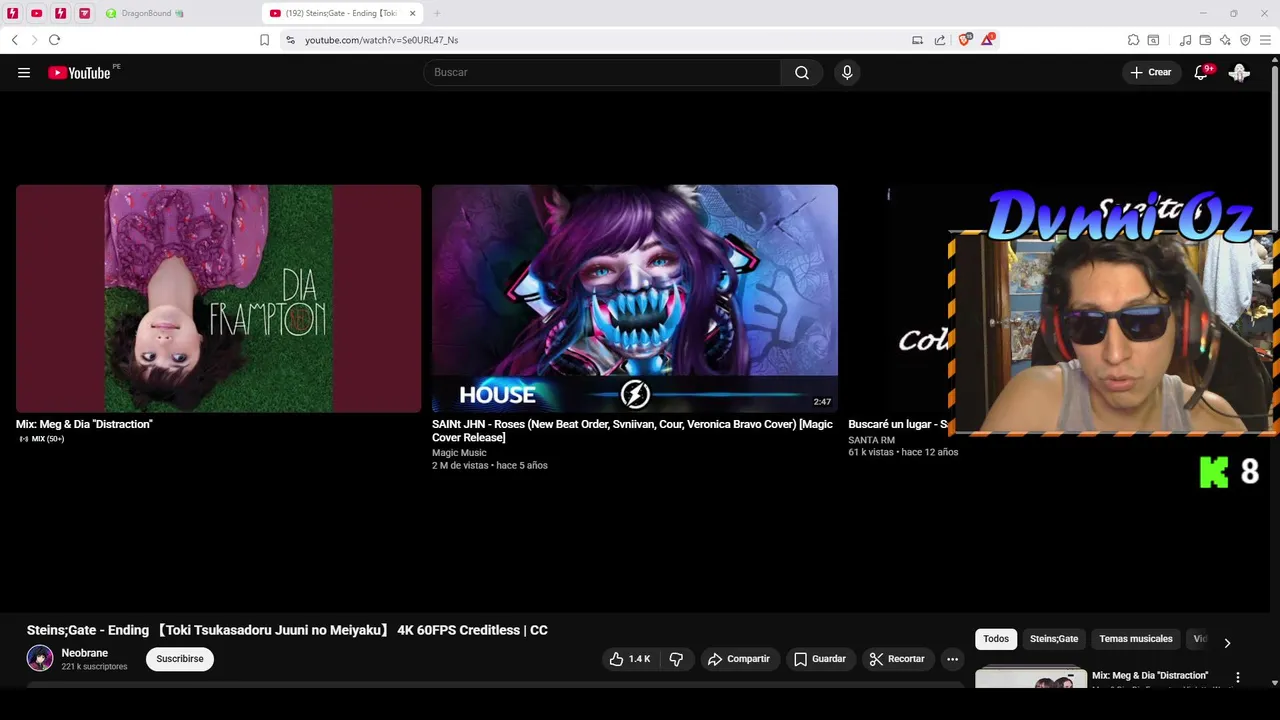The width and height of the screenshot is (1280, 720).
Task: Like the video (1.4 K thumbs up)
Action: (630, 659)
